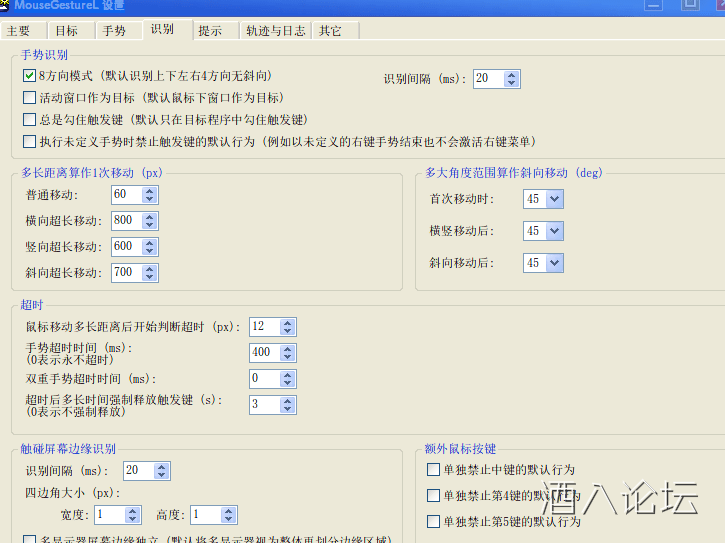Check 总是勾住触发键 option
725x543 pixels.
tap(30, 120)
